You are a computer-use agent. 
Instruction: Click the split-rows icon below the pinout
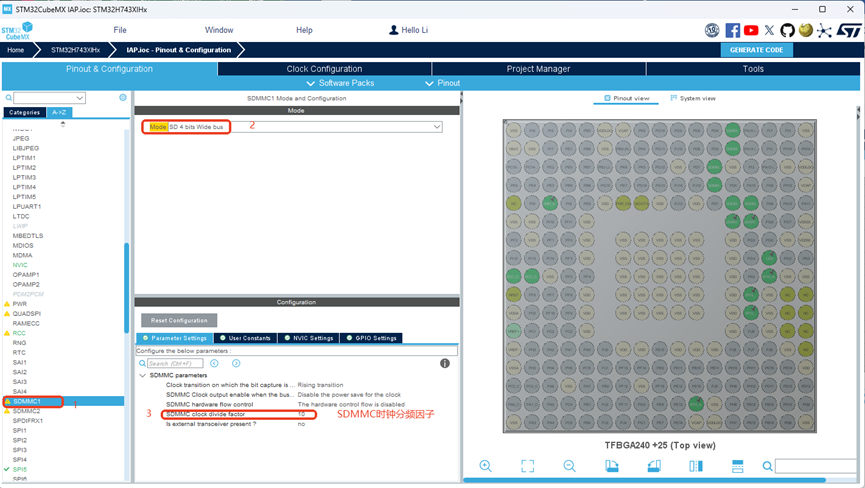[738, 466]
